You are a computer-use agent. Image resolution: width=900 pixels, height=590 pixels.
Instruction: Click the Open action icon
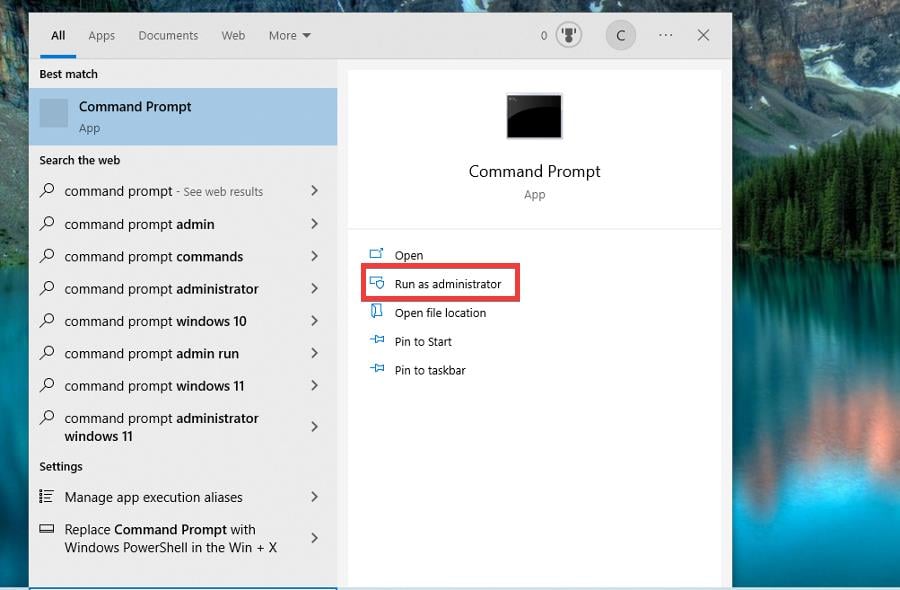[x=377, y=253]
